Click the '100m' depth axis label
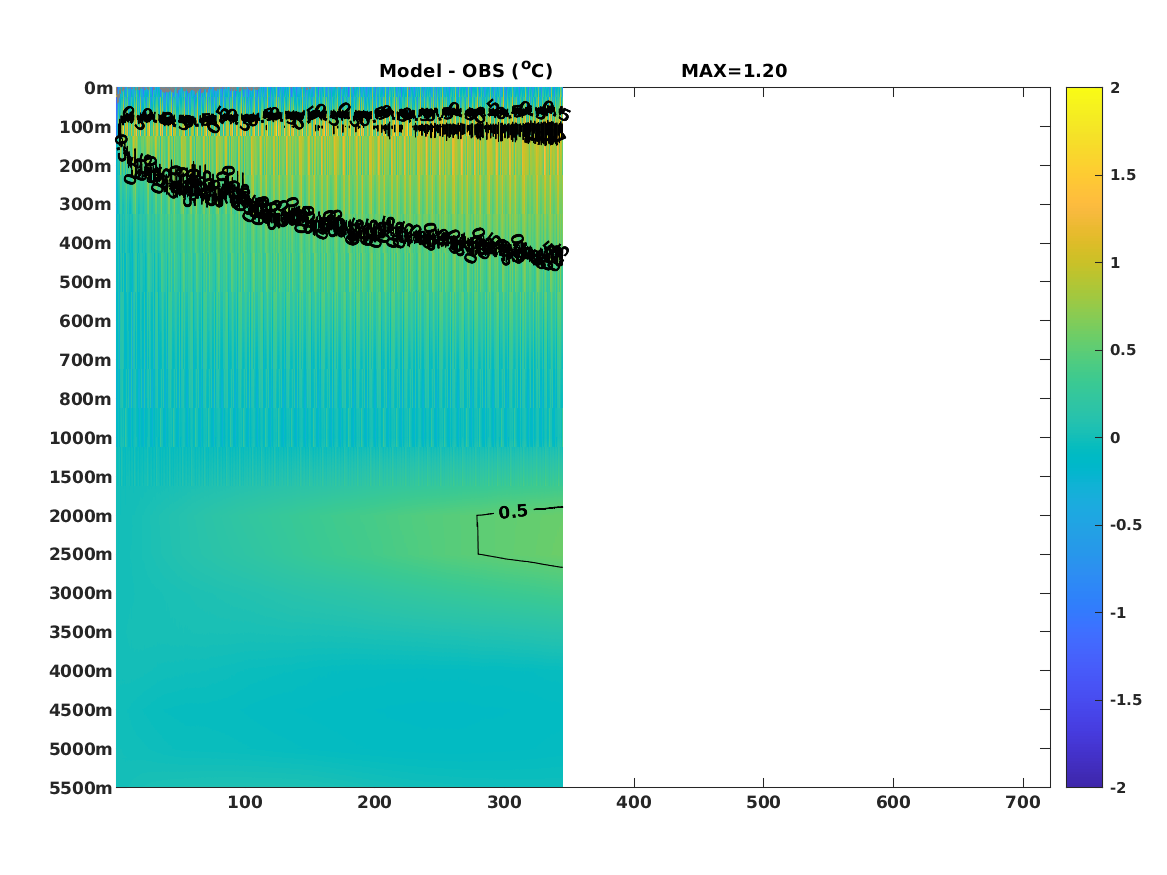 pyautogui.click(x=86, y=127)
